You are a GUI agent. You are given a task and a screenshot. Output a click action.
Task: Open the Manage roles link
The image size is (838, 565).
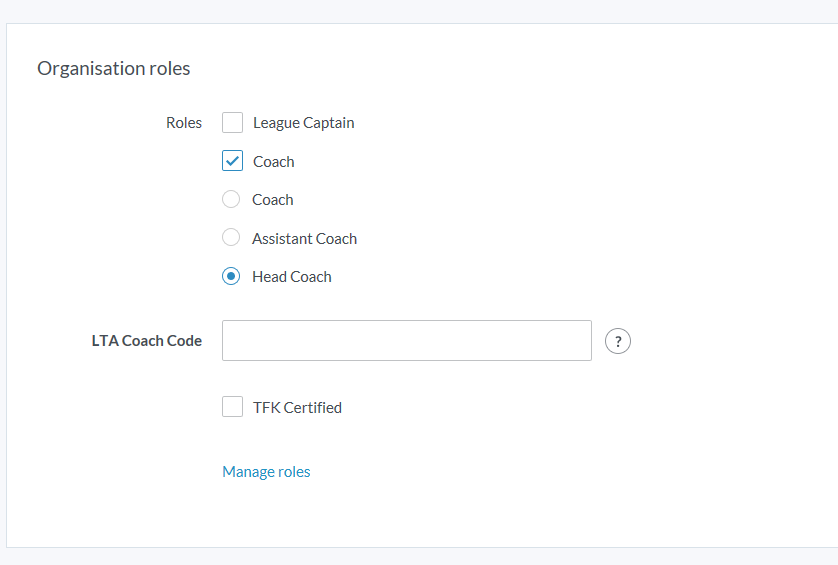pos(266,471)
